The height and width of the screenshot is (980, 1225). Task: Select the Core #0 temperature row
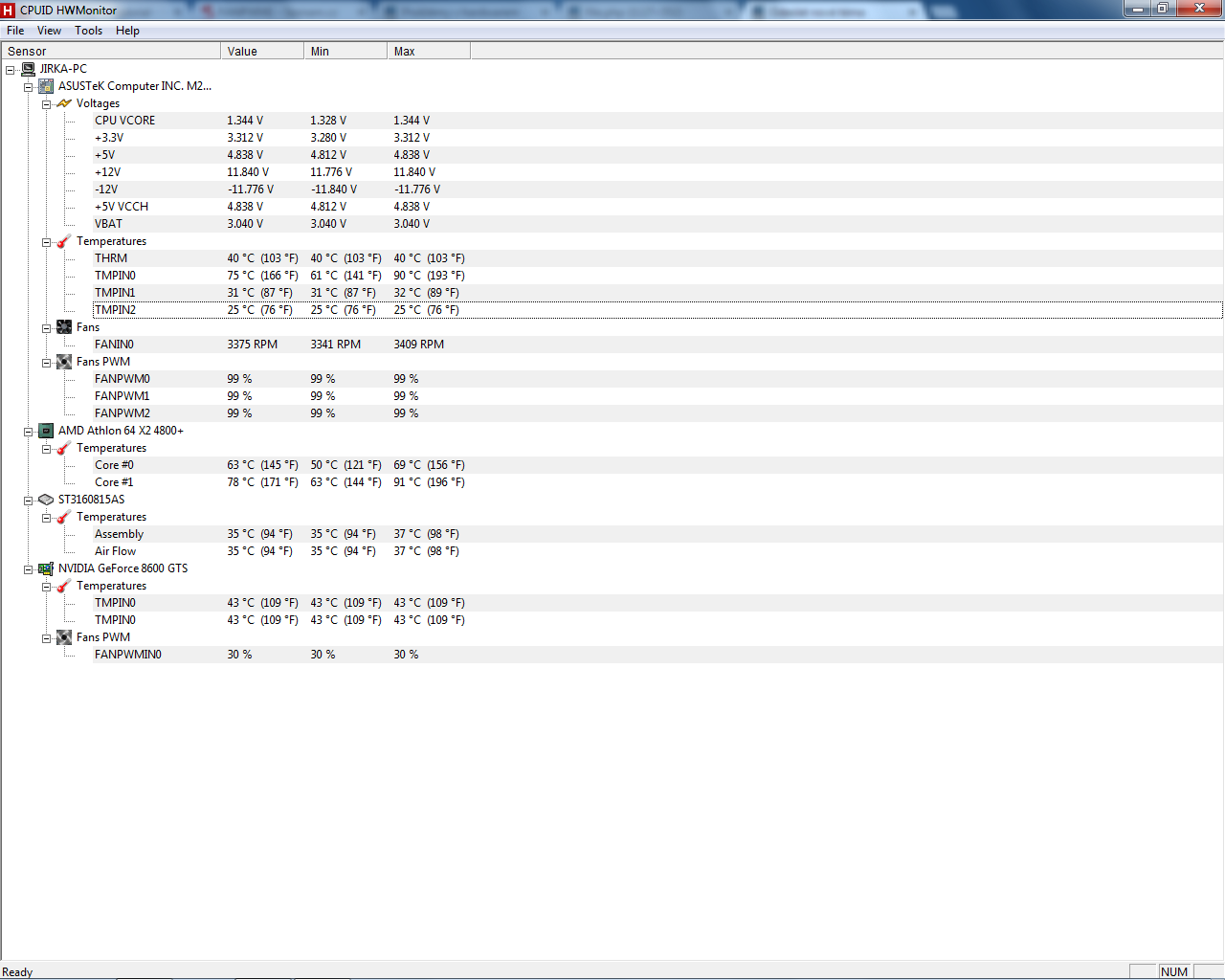657,465
